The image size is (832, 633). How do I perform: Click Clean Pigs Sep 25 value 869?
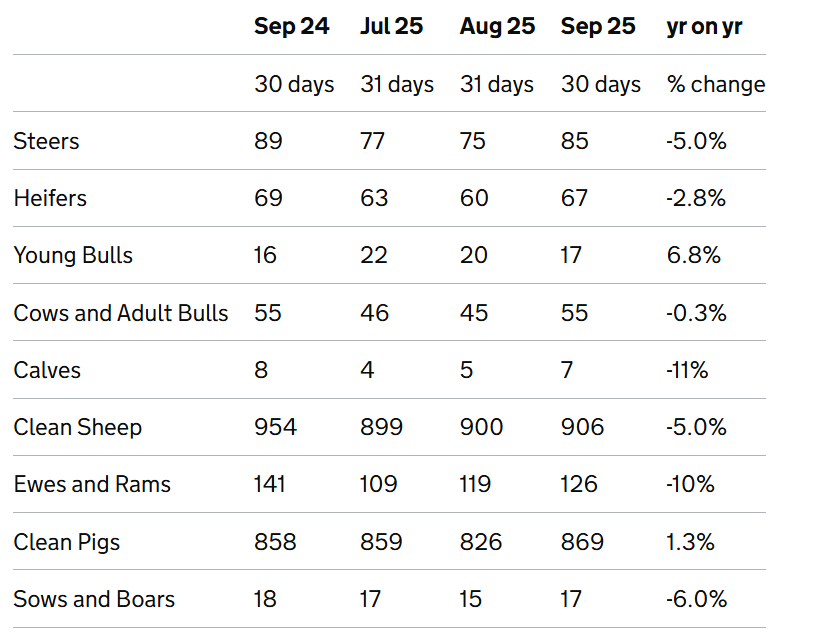pos(582,542)
